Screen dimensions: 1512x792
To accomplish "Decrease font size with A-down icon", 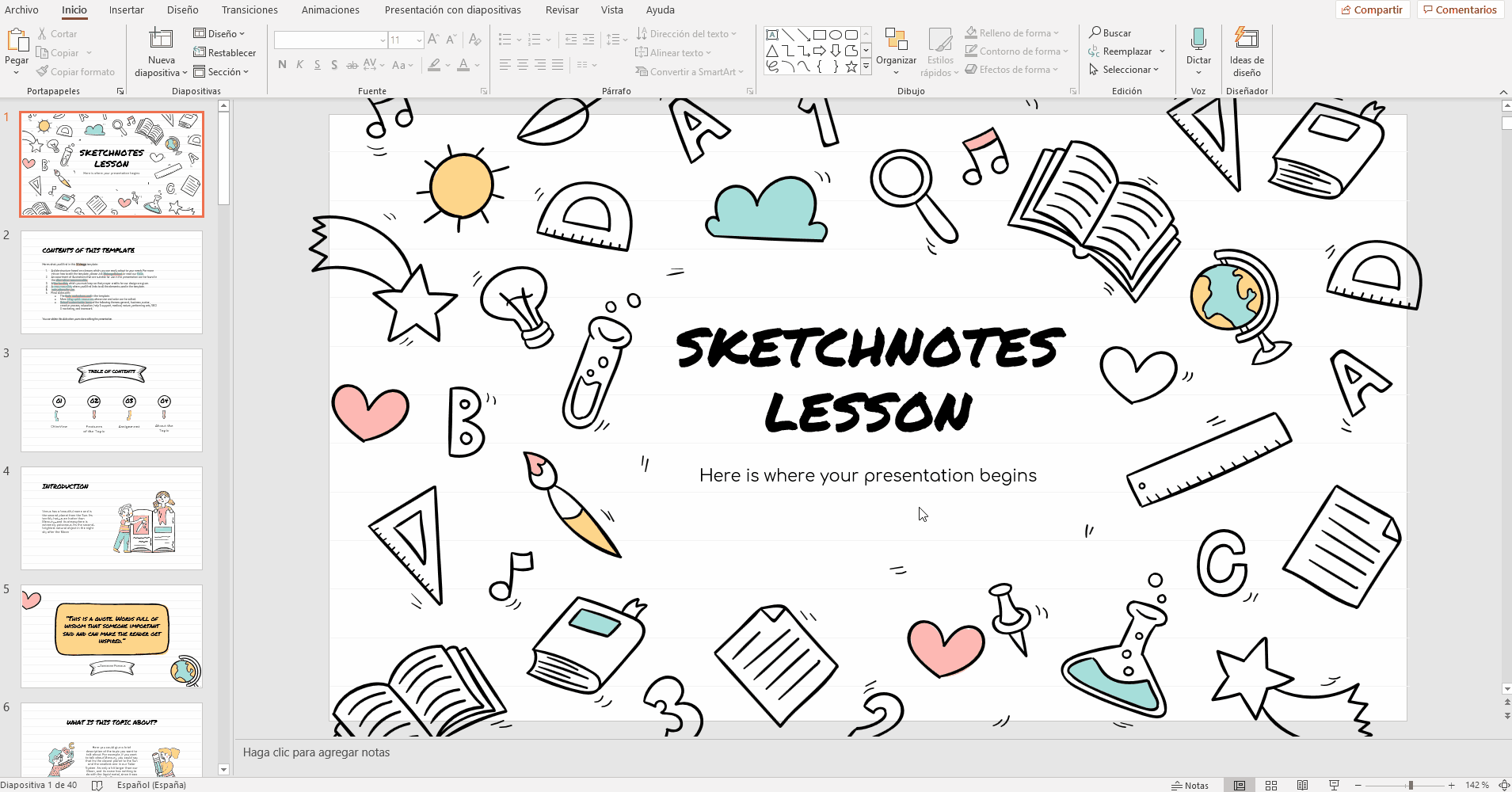I will point(451,40).
